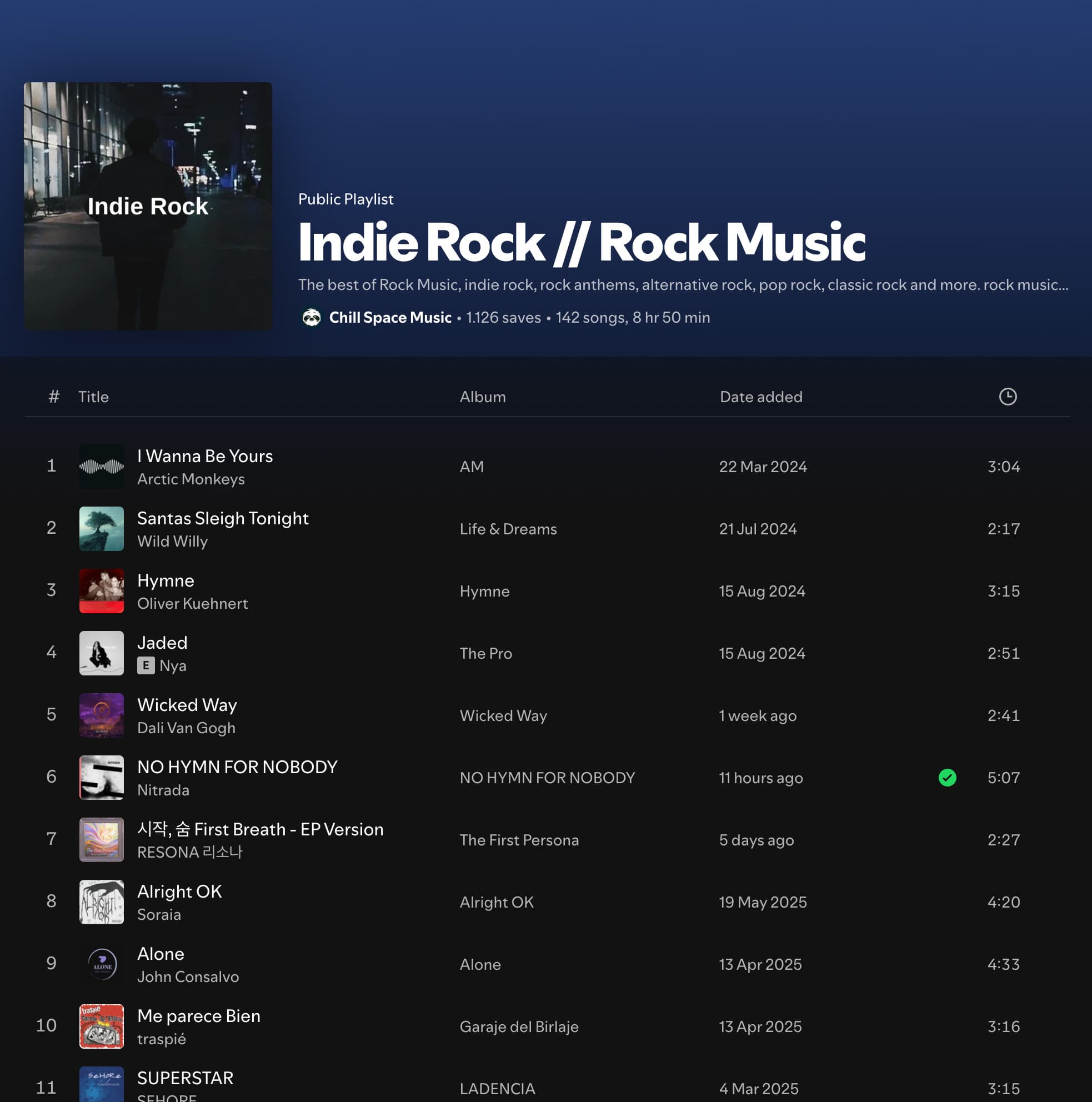The height and width of the screenshot is (1102, 1092).
Task: Open artist traspié
Action: point(162,1039)
